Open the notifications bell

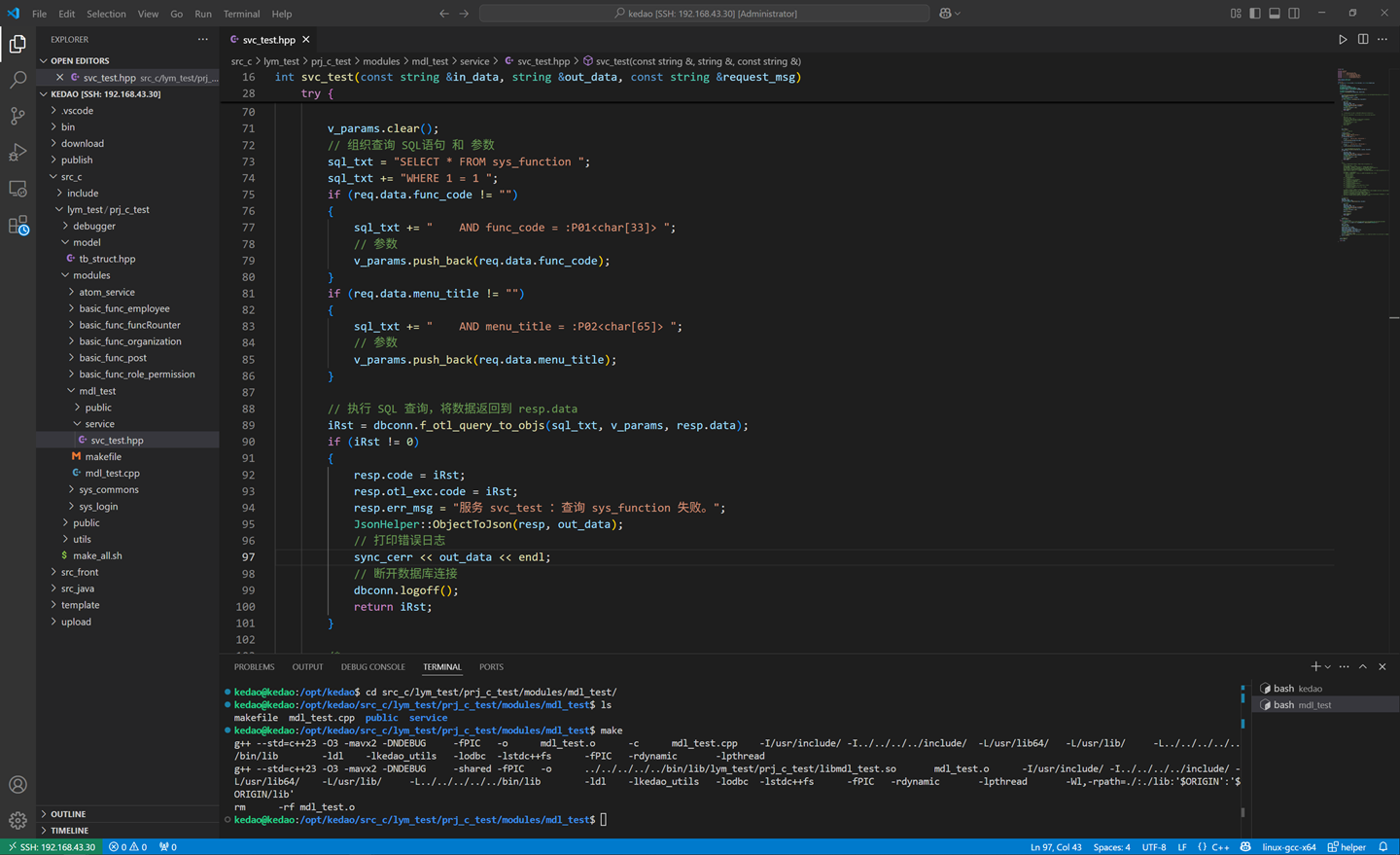click(1383, 847)
